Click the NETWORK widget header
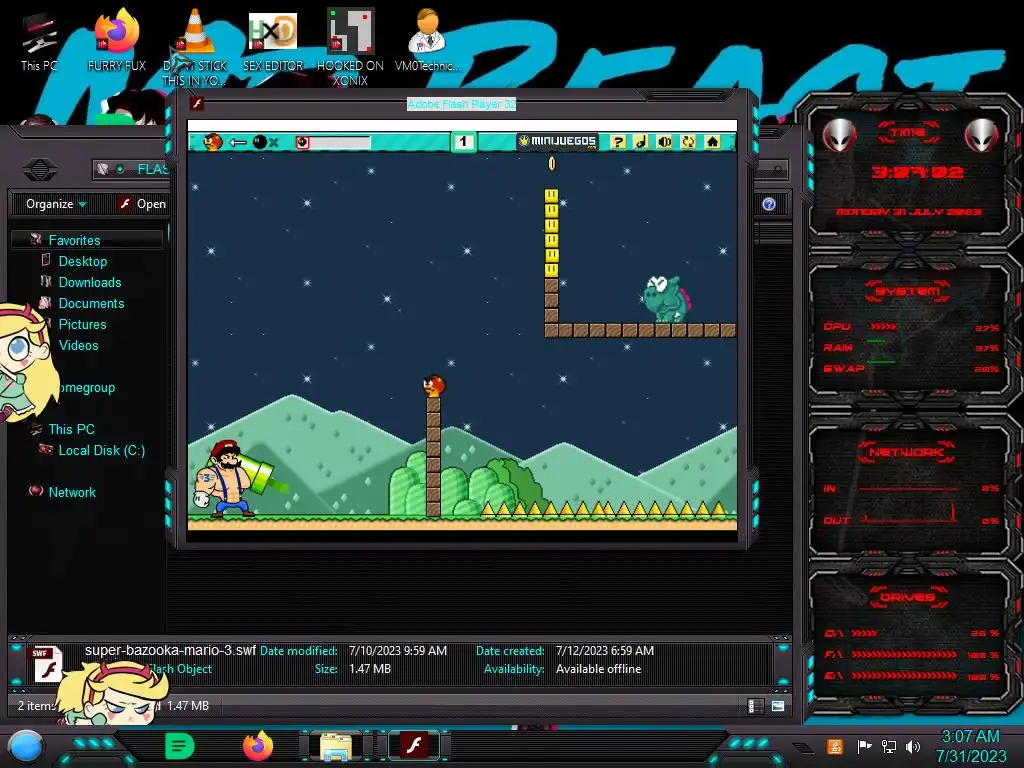The image size is (1024, 768). pyautogui.click(x=906, y=452)
